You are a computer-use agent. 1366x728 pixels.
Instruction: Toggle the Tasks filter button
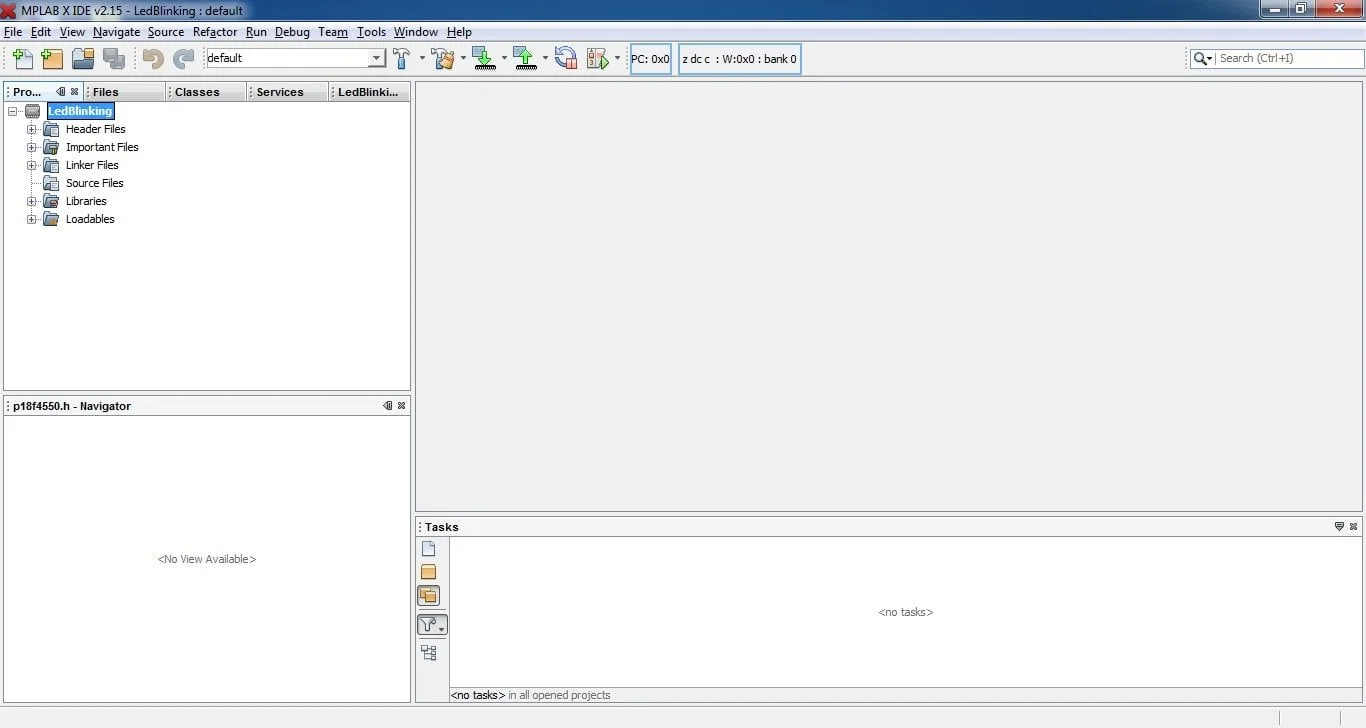tap(432, 625)
